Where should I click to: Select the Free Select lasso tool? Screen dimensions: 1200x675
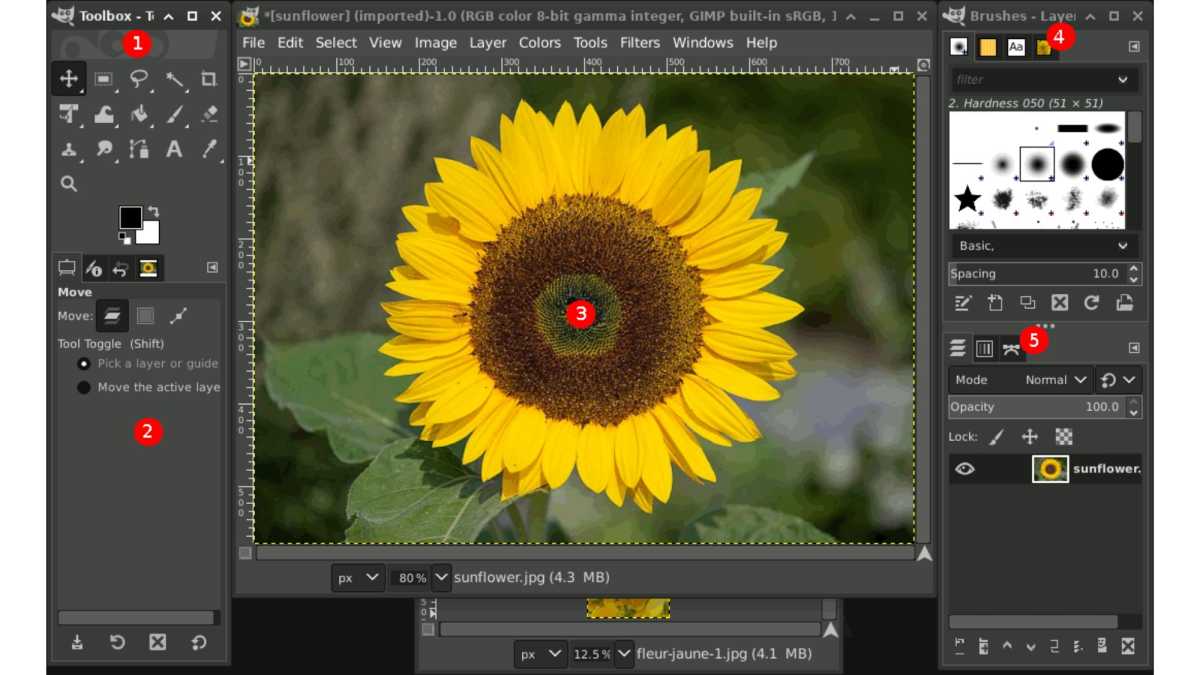139,79
